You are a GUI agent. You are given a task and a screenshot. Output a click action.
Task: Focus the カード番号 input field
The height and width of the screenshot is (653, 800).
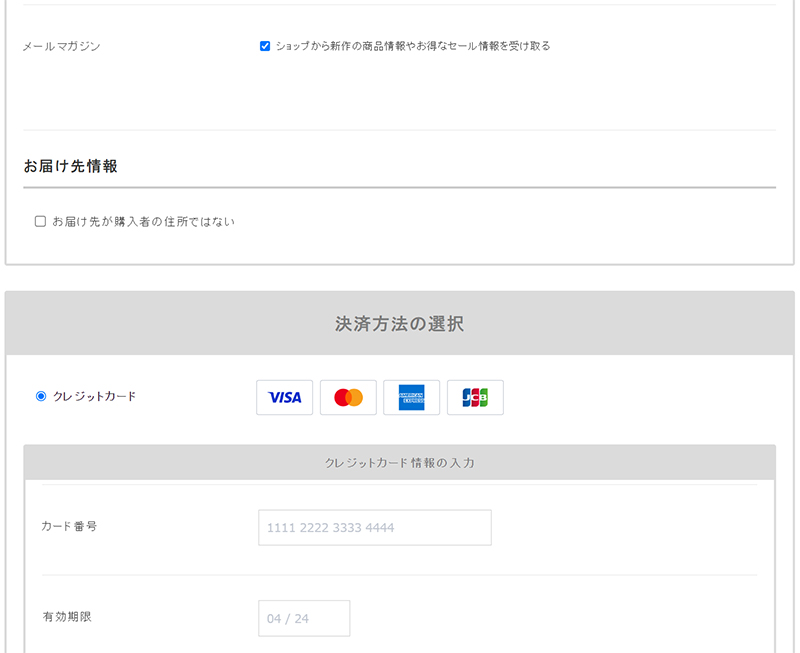[x=375, y=528]
